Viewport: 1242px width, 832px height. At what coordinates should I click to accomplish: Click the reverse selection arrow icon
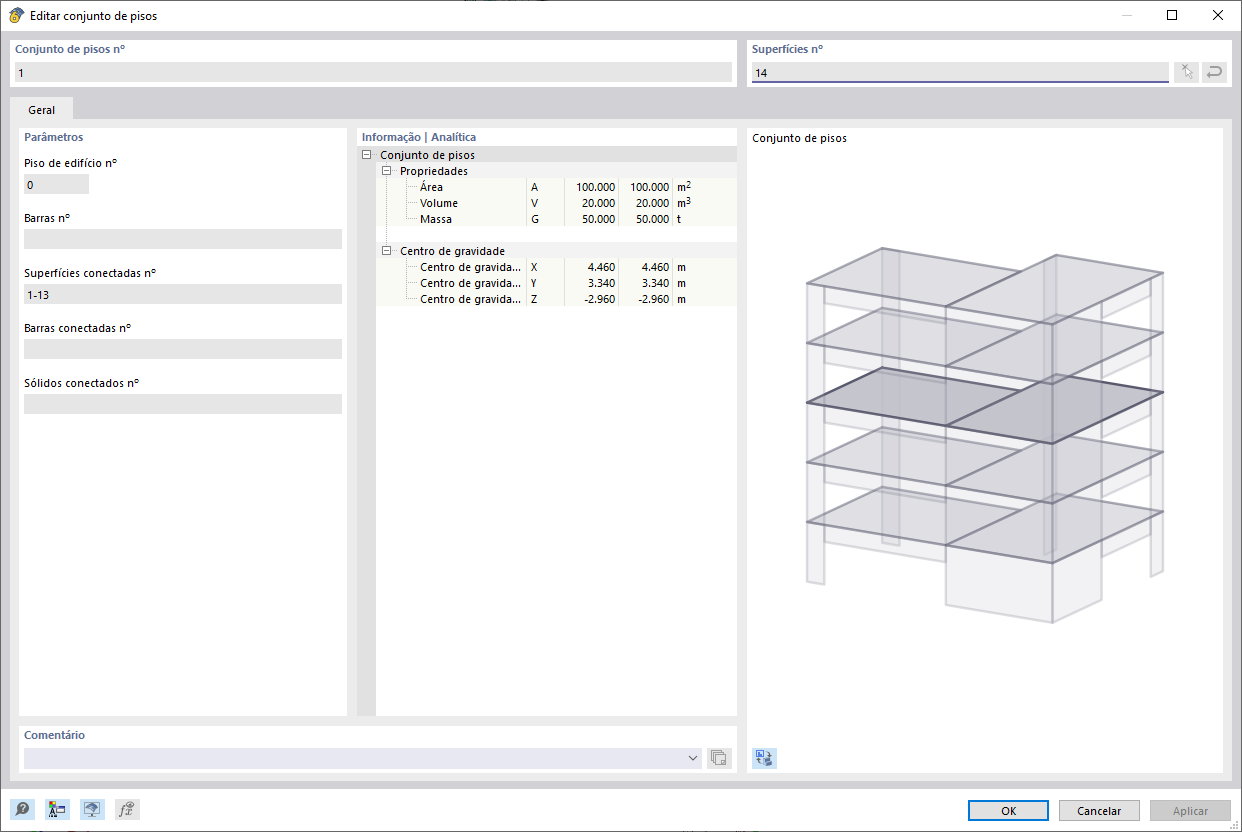click(1214, 72)
